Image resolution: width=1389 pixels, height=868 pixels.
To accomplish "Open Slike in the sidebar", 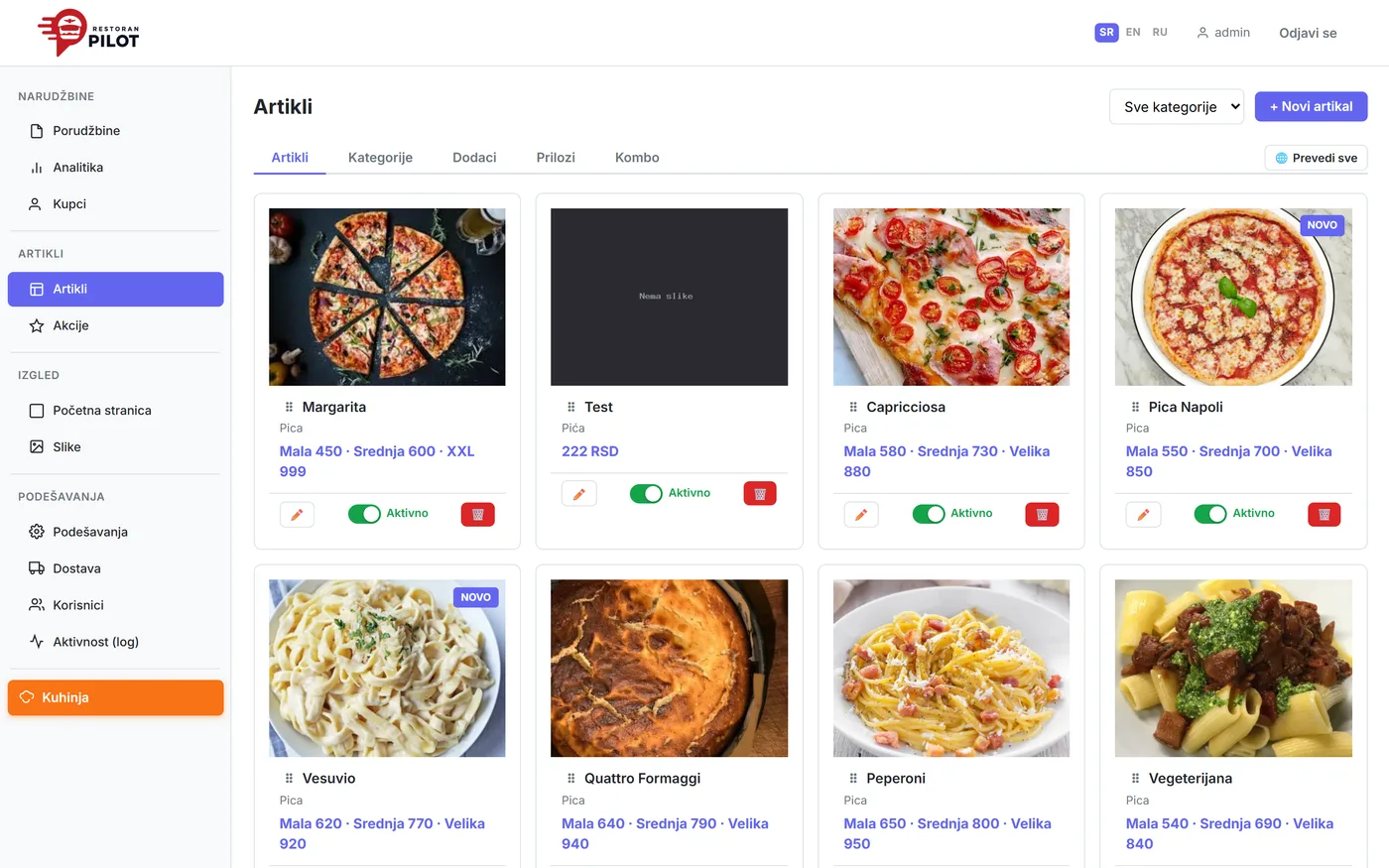I will tap(116, 447).
